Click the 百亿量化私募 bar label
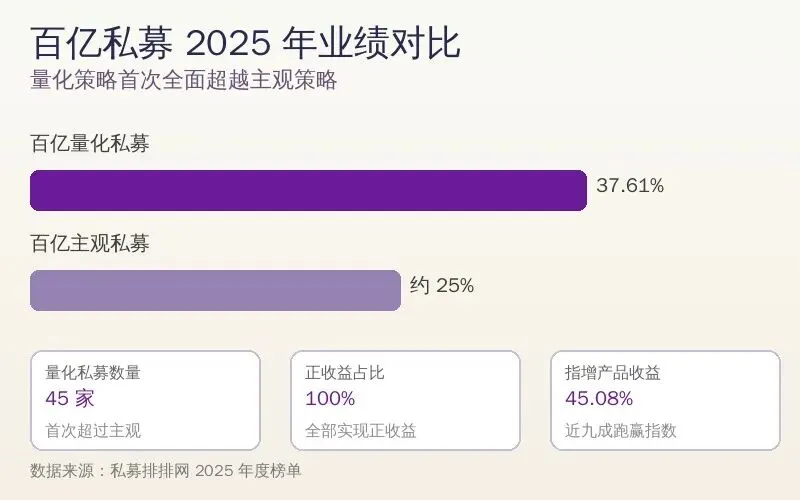Image resolution: width=800 pixels, height=500 pixels. (x=90, y=144)
